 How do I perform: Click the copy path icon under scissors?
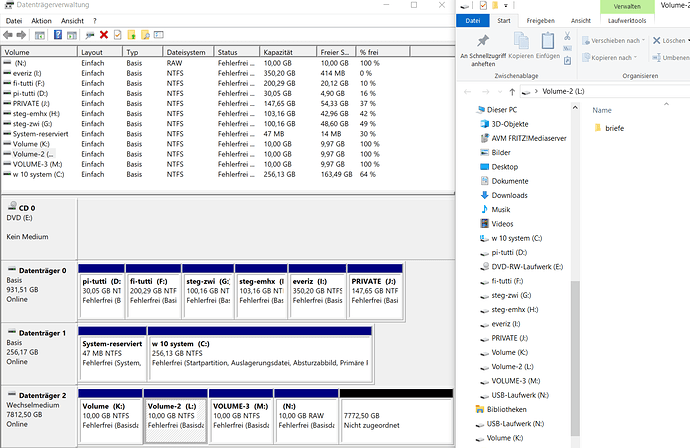click(567, 48)
